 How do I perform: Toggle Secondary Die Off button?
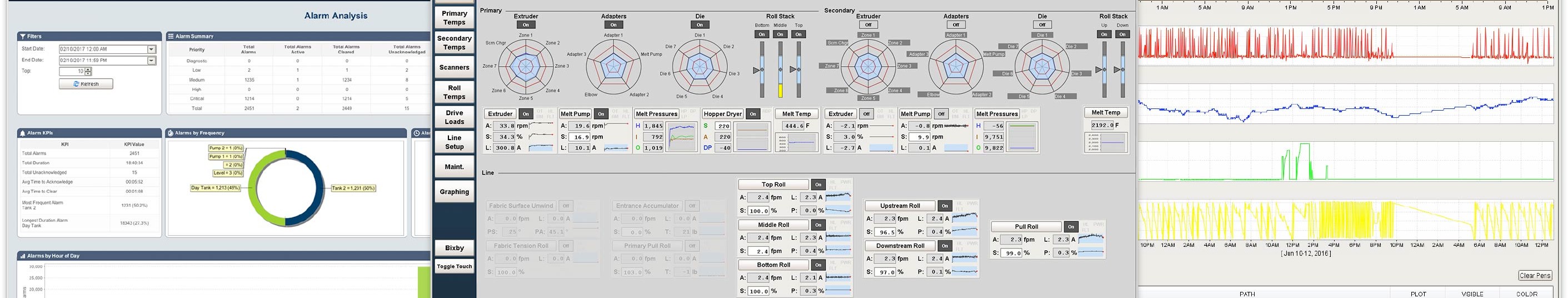pyautogui.click(x=1042, y=25)
